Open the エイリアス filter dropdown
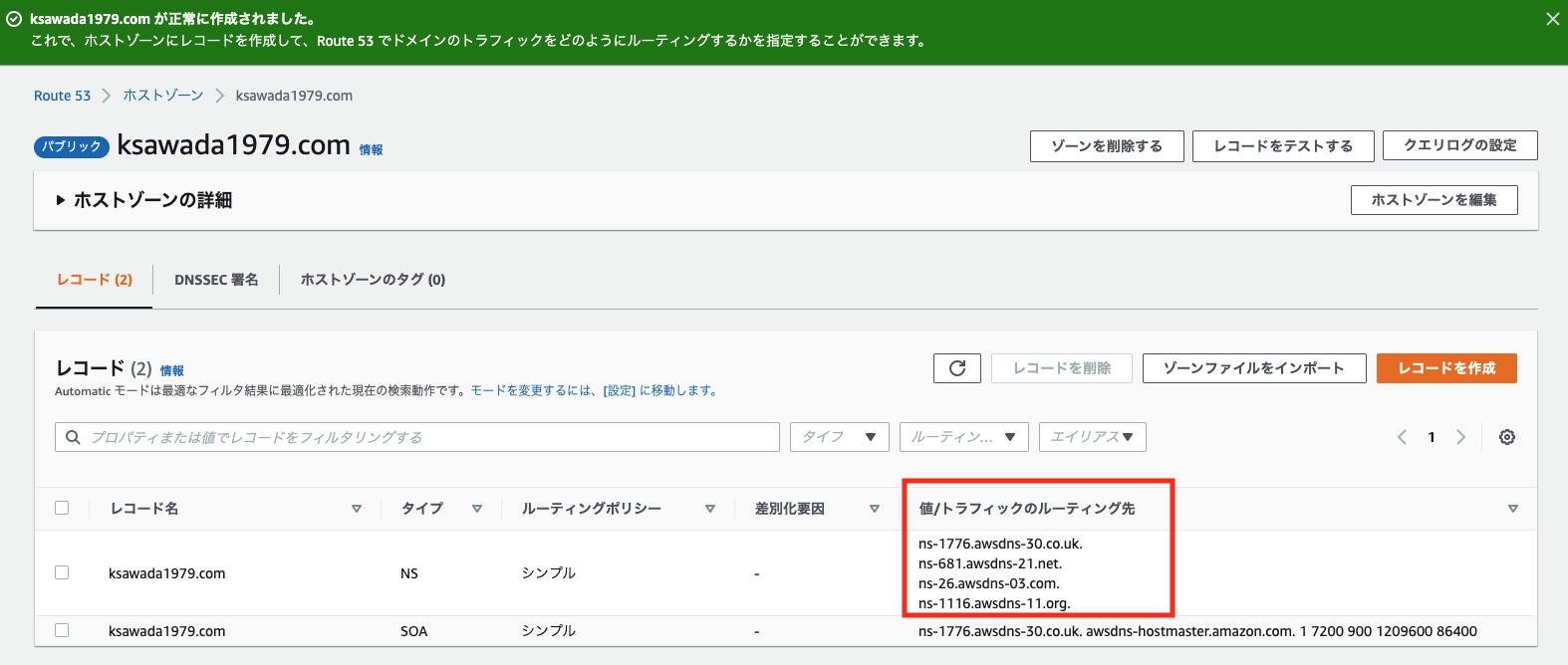The image size is (1568, 665). pos(1092,437)
